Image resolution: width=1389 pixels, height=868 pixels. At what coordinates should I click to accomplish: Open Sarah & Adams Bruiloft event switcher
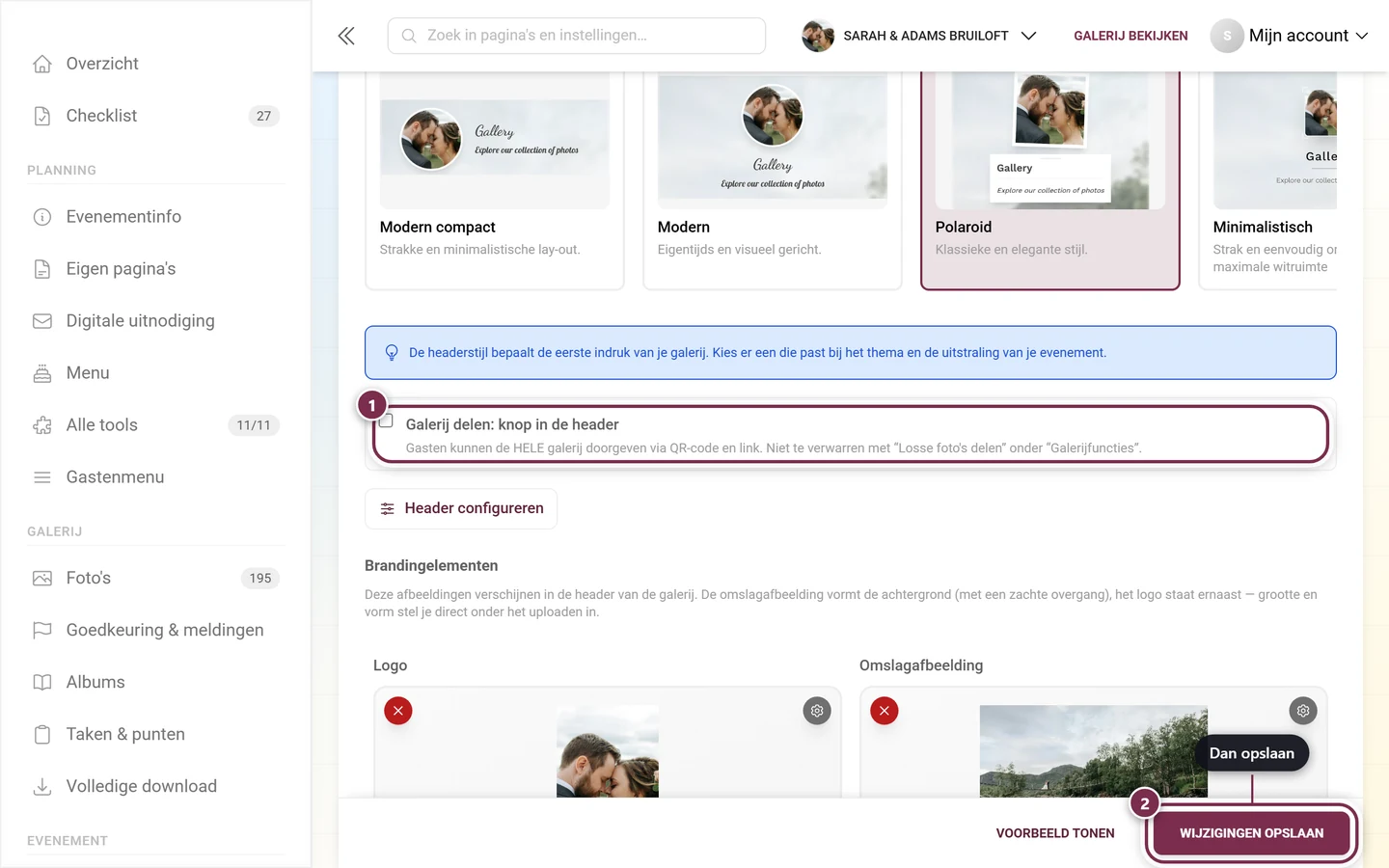[x=919, y=36]
